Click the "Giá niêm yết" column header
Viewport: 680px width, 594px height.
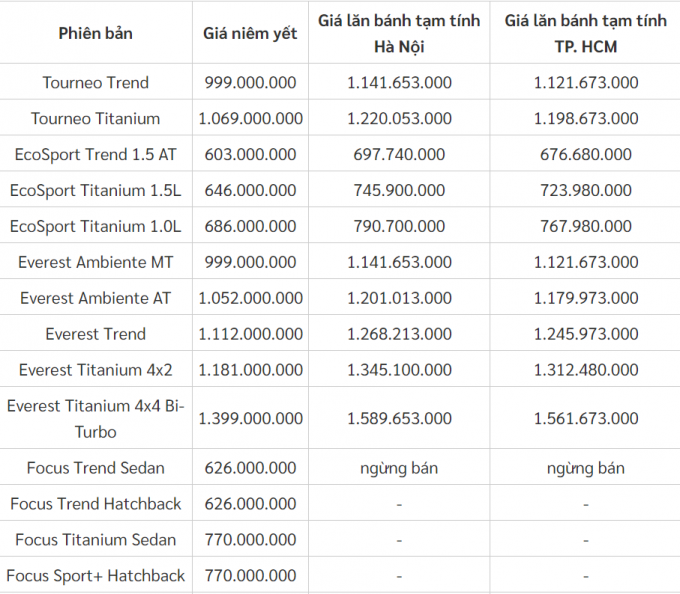click(250, 33)
